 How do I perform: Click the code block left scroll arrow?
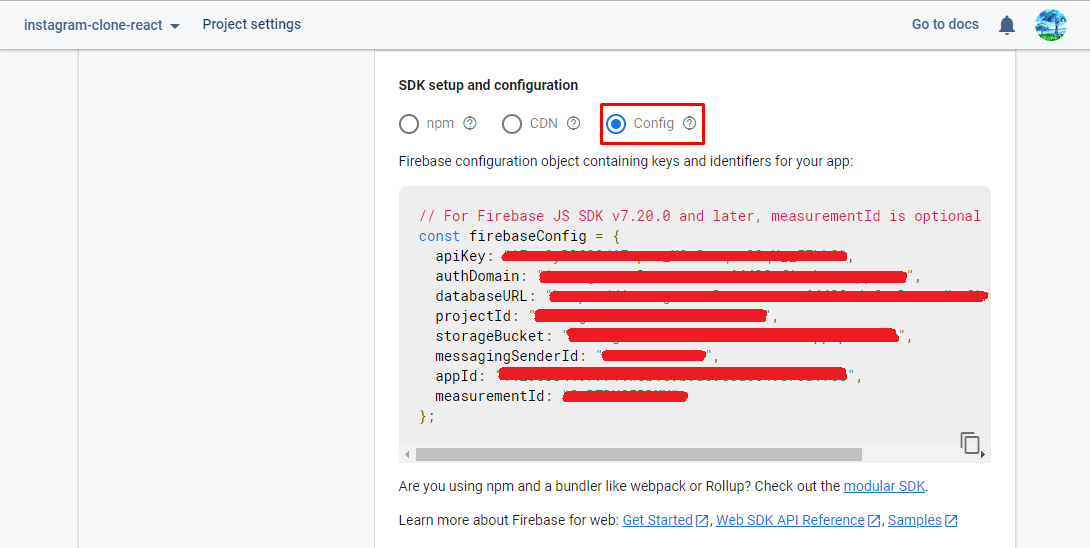click(x=407, y=454)
